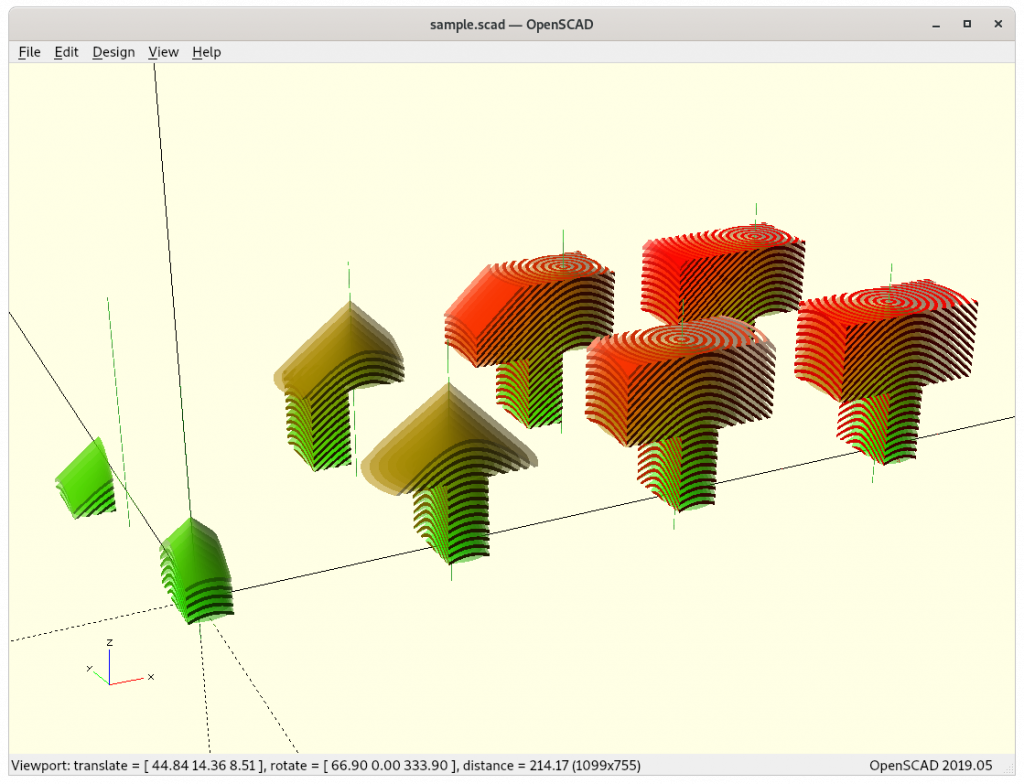The width and height of the screenshot is (1024, 784).
Task: Click the XYZ axes orientation indicator
Action: [119, 662]
